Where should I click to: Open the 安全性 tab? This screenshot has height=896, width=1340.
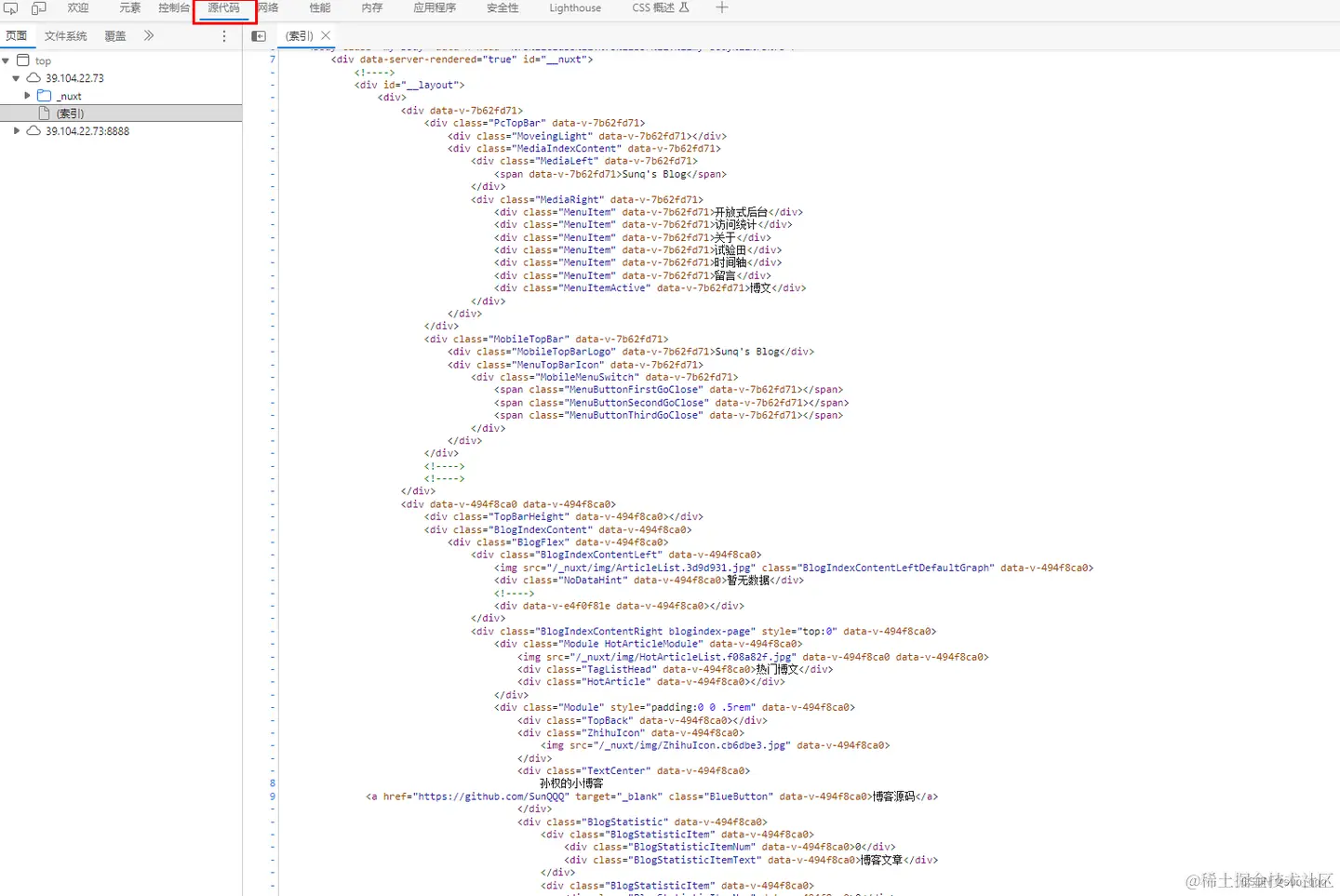click(502, 8)
